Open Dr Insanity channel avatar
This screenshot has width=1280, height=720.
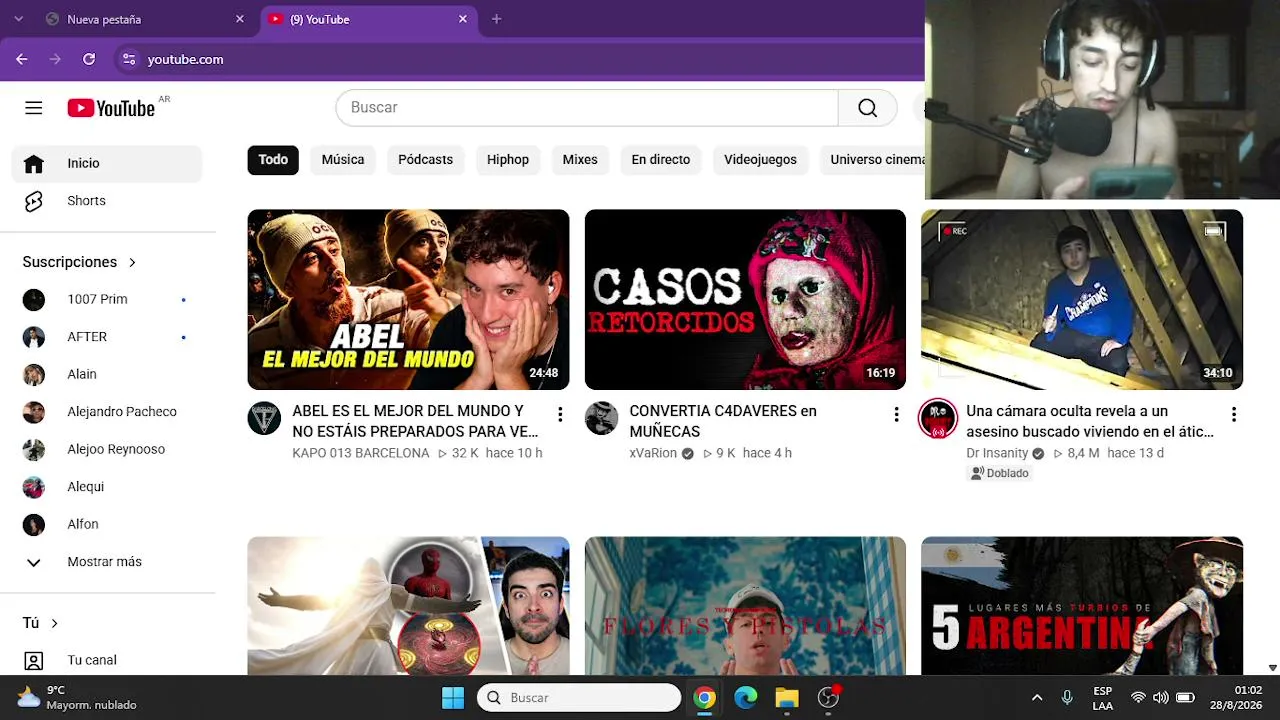pos(938,418)
